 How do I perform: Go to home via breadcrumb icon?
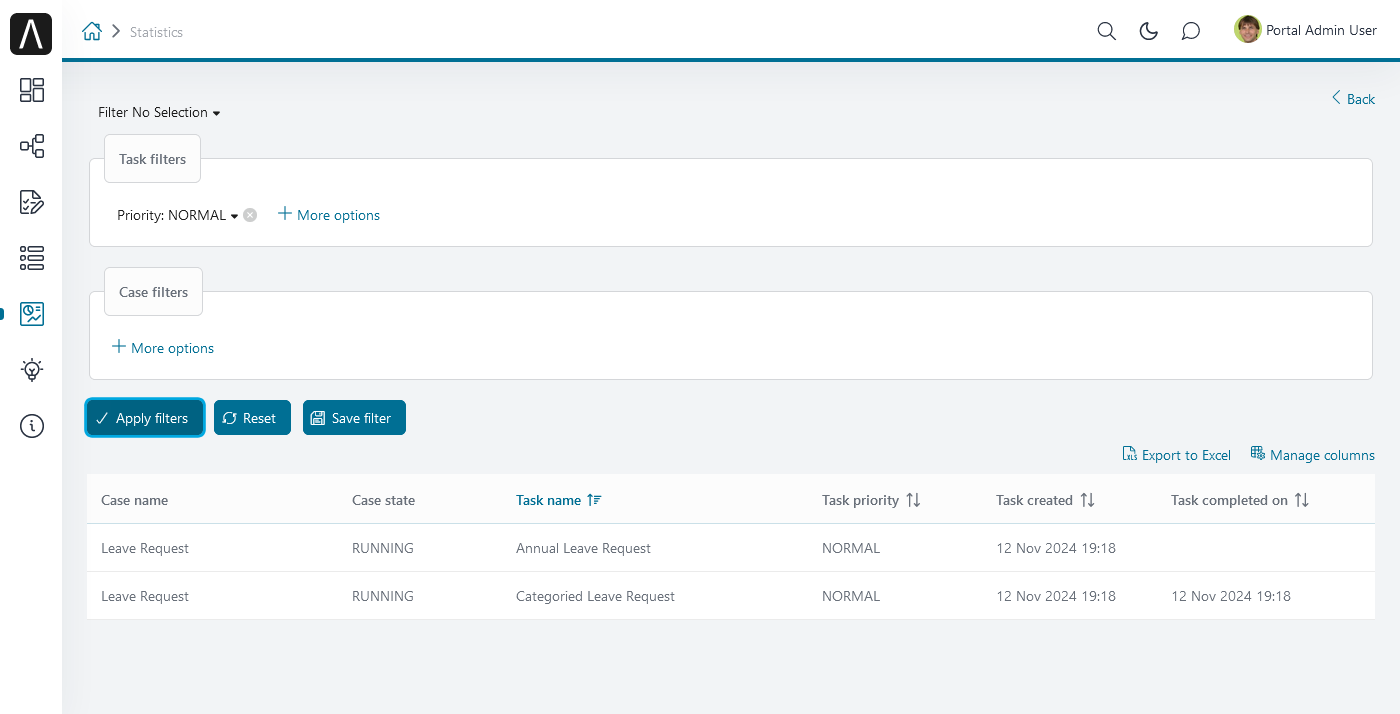[92, 31]
